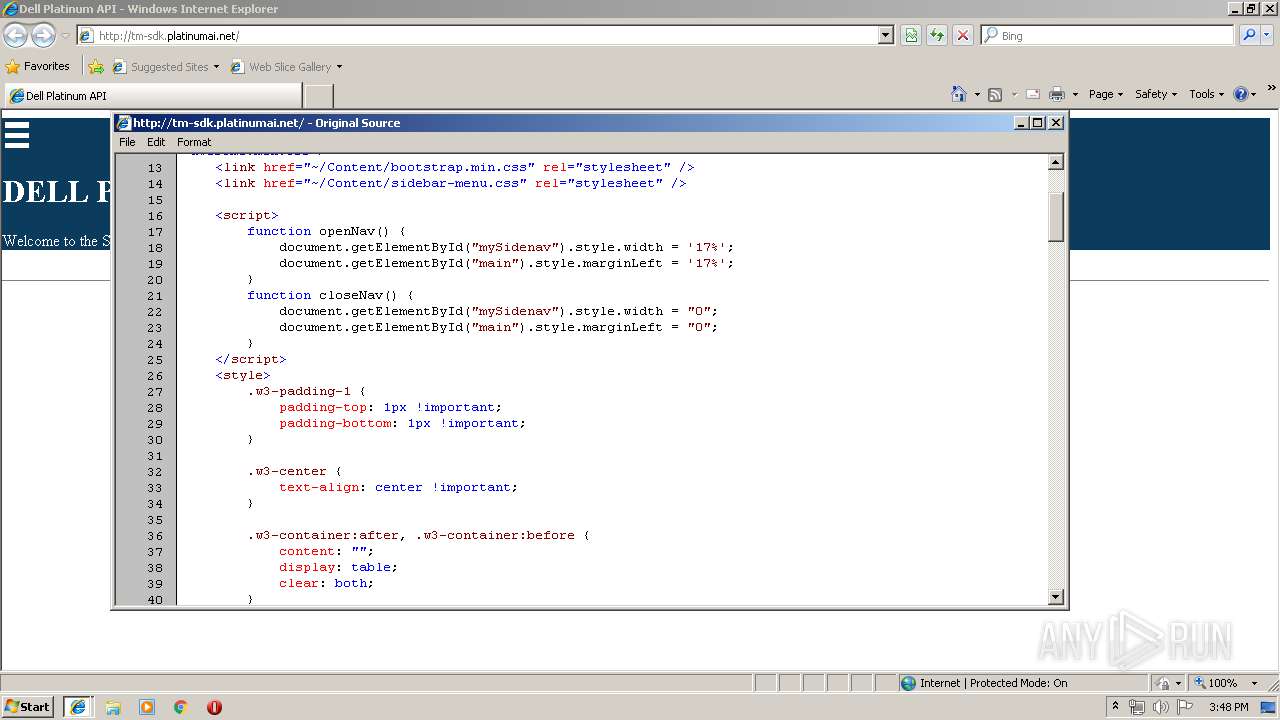Click the security zone lock icon in status bar
The image size is (1280, 720).
point(1163,683)
